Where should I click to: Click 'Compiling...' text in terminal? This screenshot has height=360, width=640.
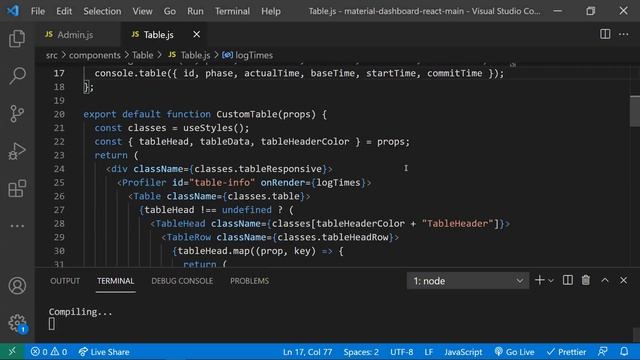click(x=80, y=312)
